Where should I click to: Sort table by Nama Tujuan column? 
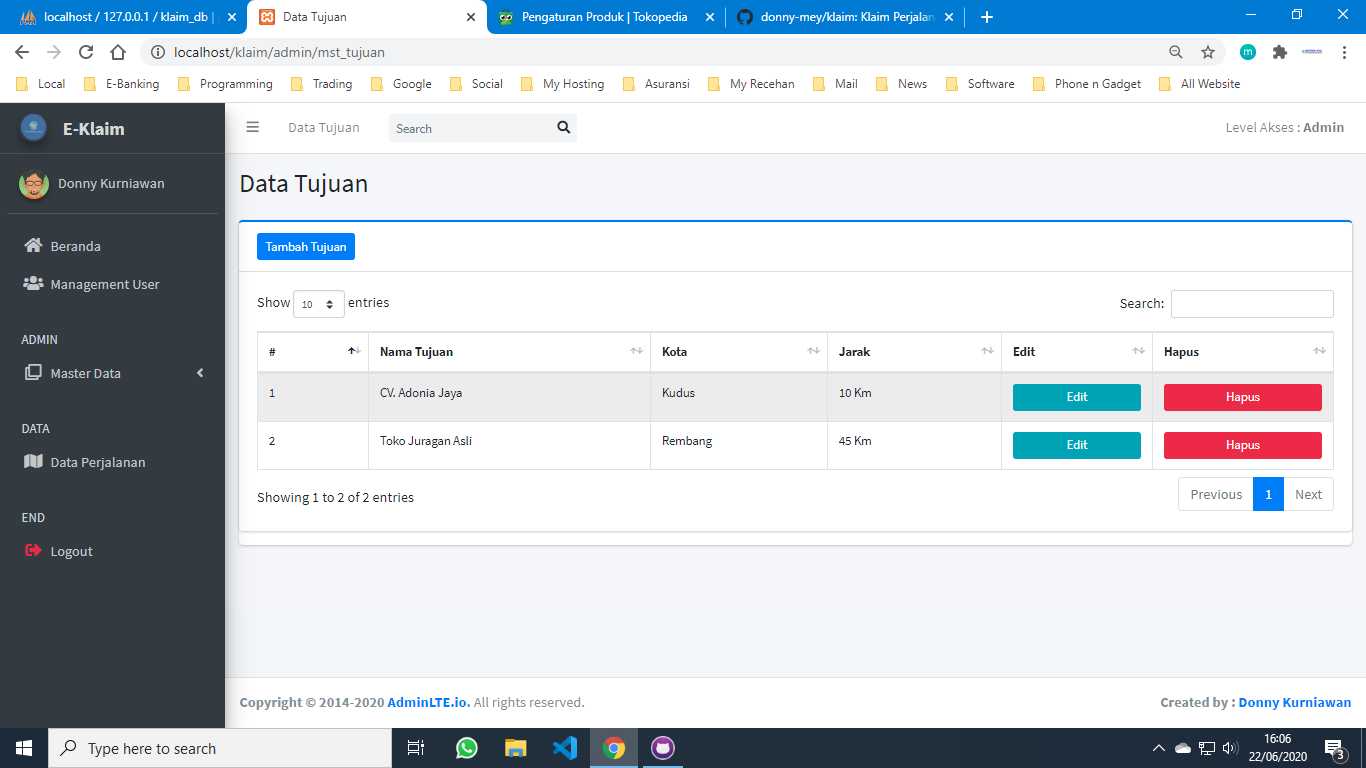[x=509, y=352]
